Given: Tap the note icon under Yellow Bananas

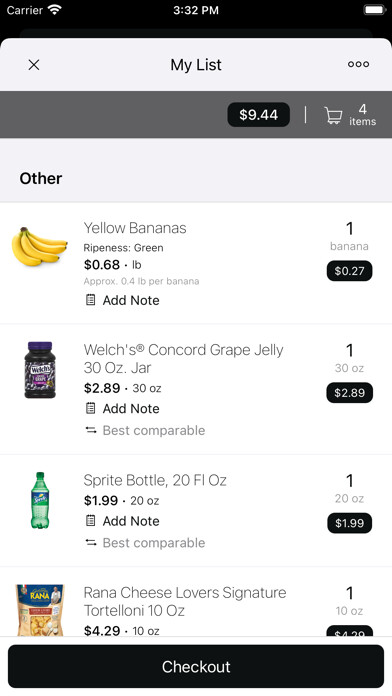Looking at the screenshot, I should (91, 300).
